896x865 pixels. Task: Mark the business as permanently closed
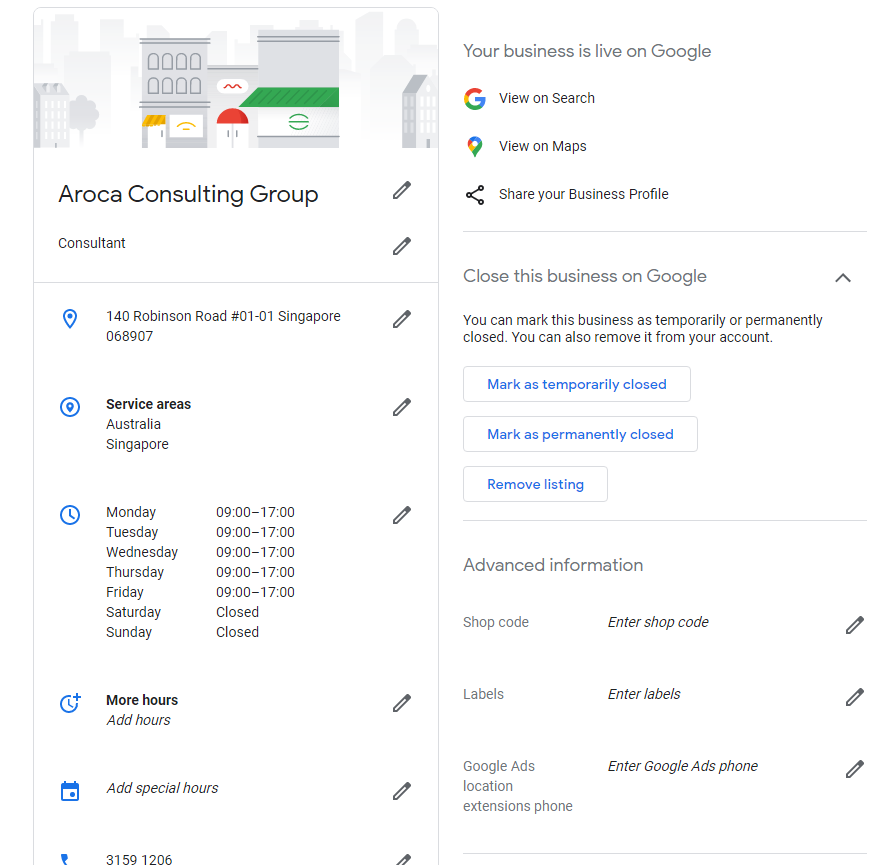pos(580,434)
